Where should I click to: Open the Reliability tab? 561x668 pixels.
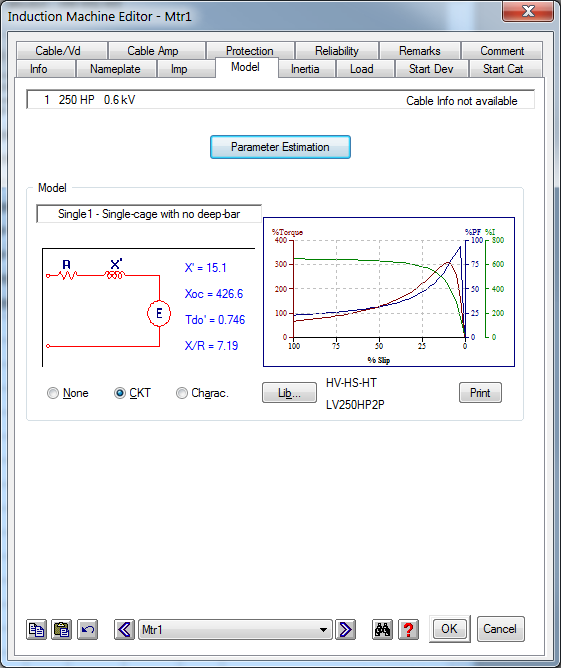pos(337,51)
